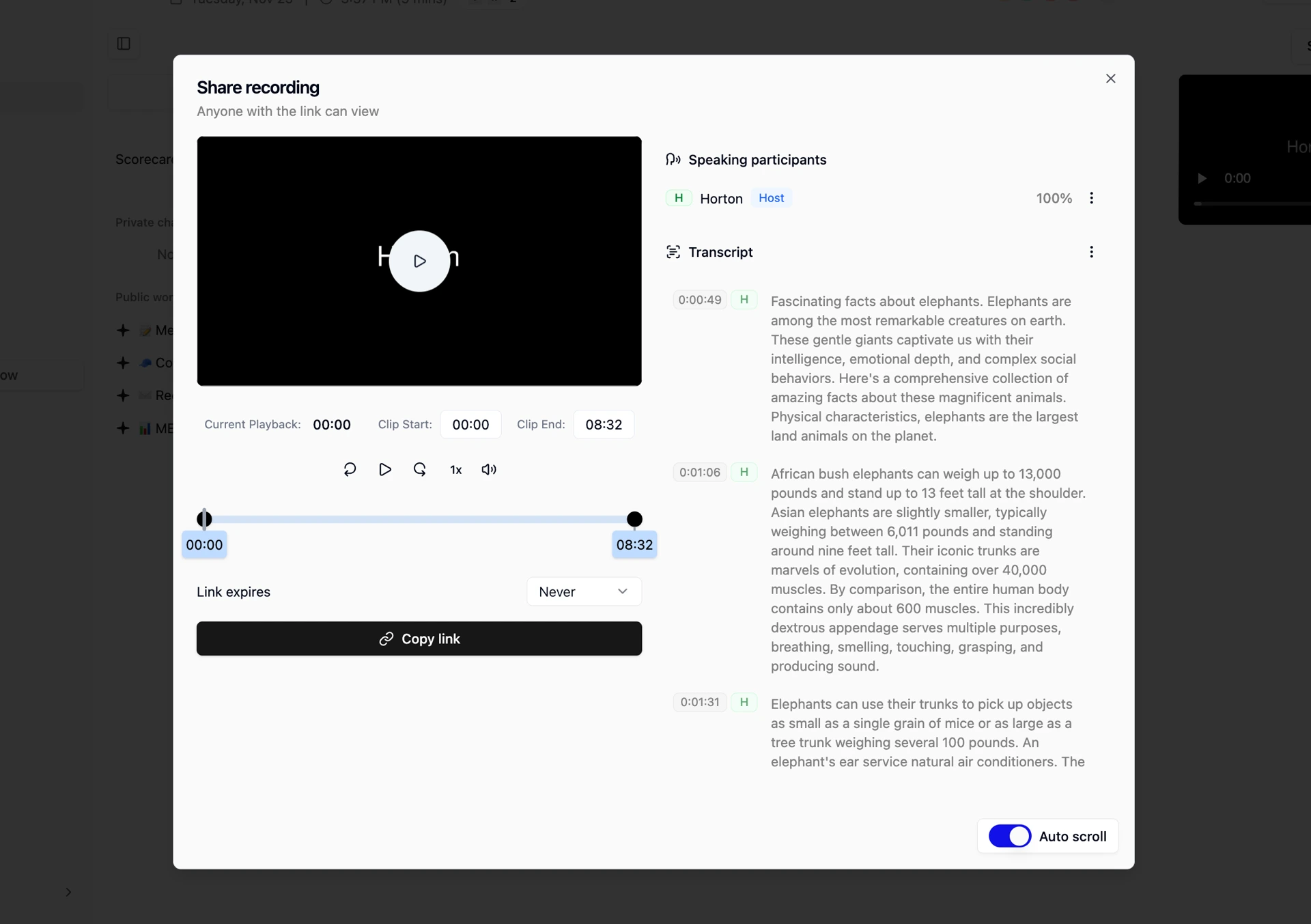1311x924 pixels.
Task: Toggle the sidebar panel icon in background
Action: point(124,44)
